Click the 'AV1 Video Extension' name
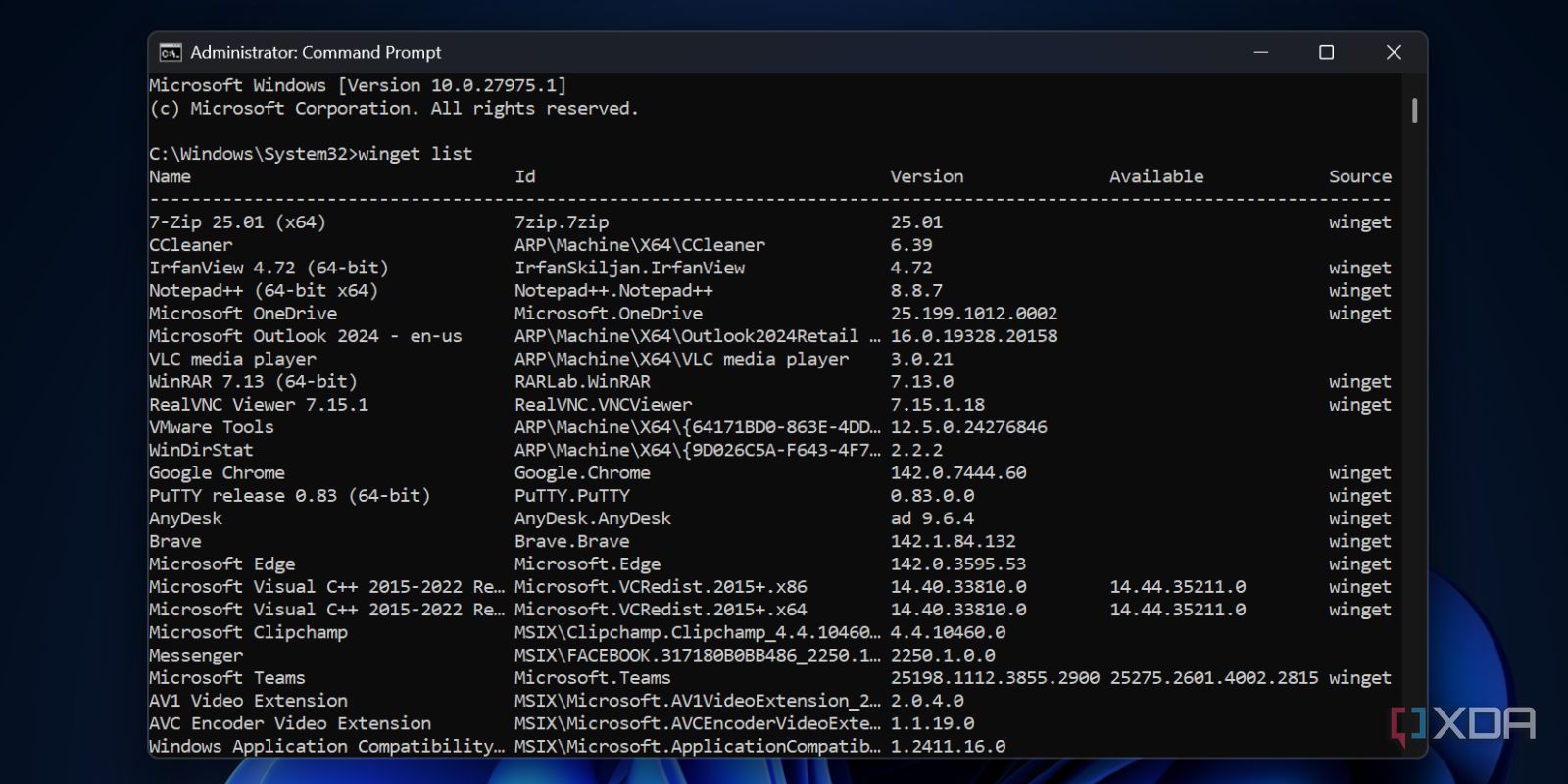The height and width of the screenshot is (784, 1568). tap(248, 701)
